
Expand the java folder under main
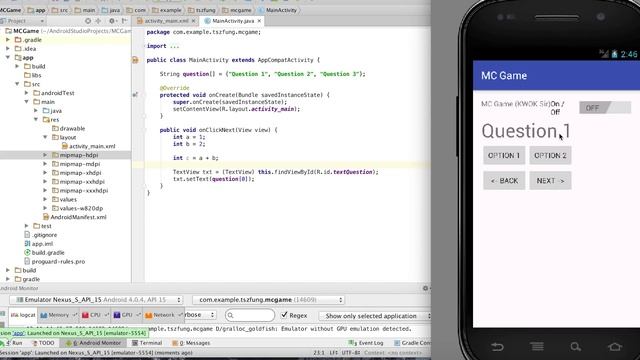point(36,111)
